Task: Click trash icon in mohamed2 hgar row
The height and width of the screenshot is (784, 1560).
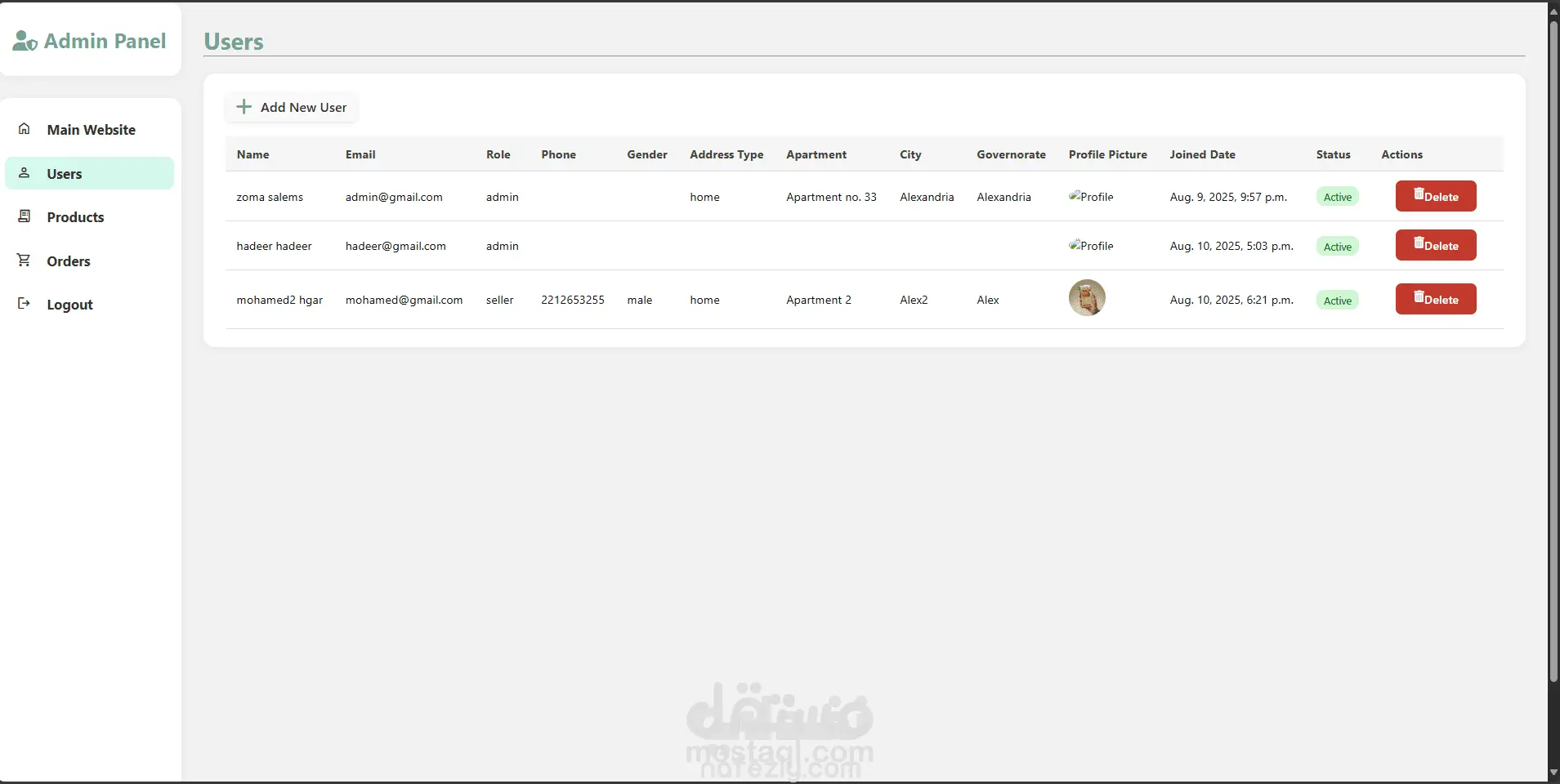Action: coord(1419,298)
